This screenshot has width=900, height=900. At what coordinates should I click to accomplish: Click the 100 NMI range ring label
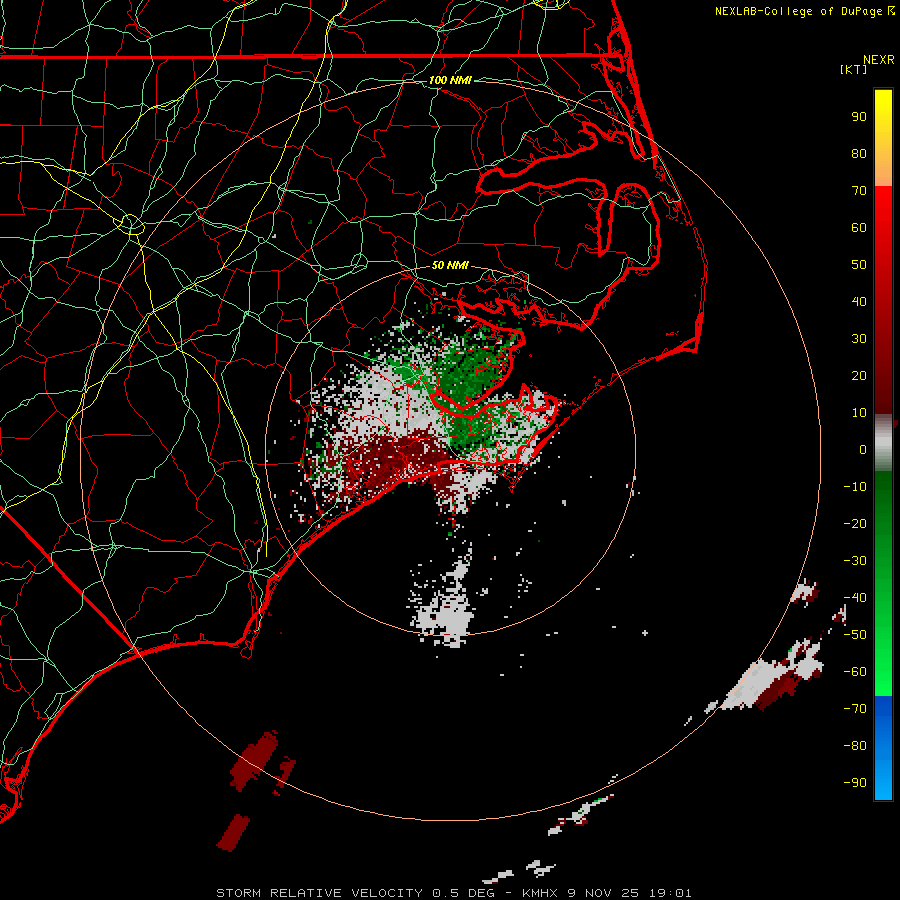tap(449, 80)
